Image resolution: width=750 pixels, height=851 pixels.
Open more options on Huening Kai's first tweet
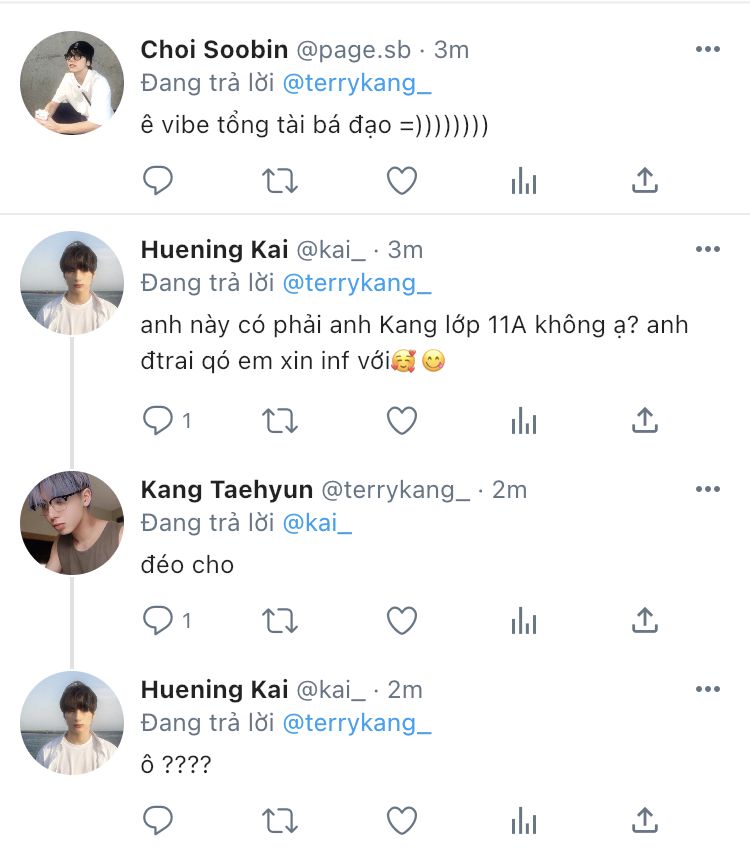[708, 249]
